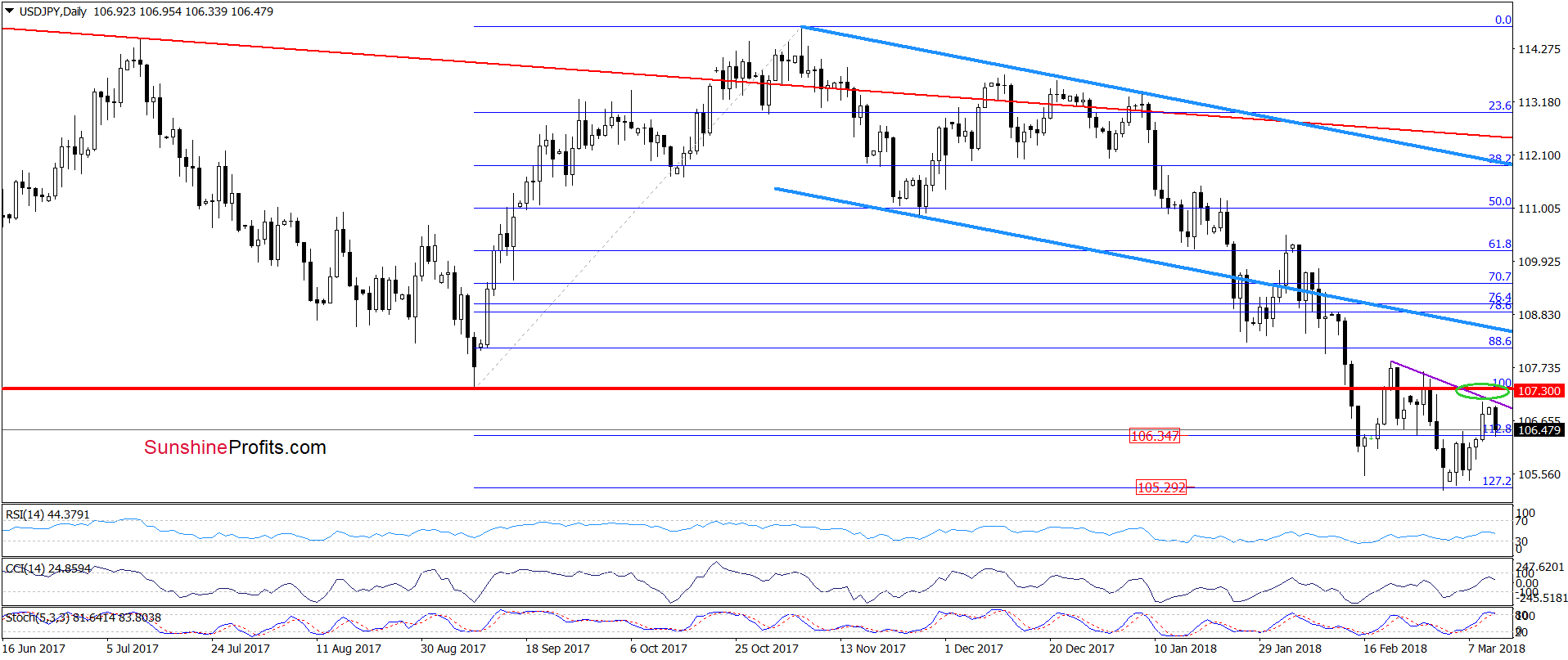Viewport: 1568px width, 660px height.
Task: Click the 0.0 Fibonacci level label
Action: 1503,20
